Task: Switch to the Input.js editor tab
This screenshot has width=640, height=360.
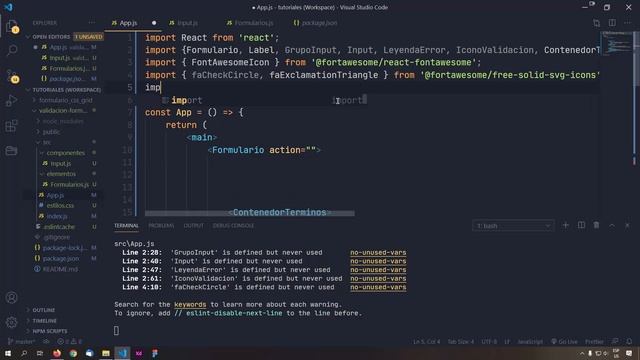Action: (x=187, y=23)
